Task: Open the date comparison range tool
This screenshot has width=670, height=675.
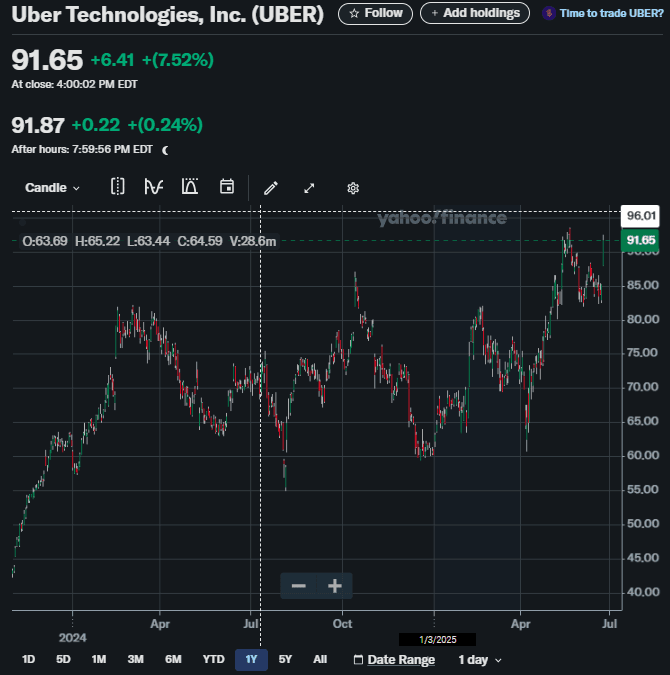Action: [117, 187]
